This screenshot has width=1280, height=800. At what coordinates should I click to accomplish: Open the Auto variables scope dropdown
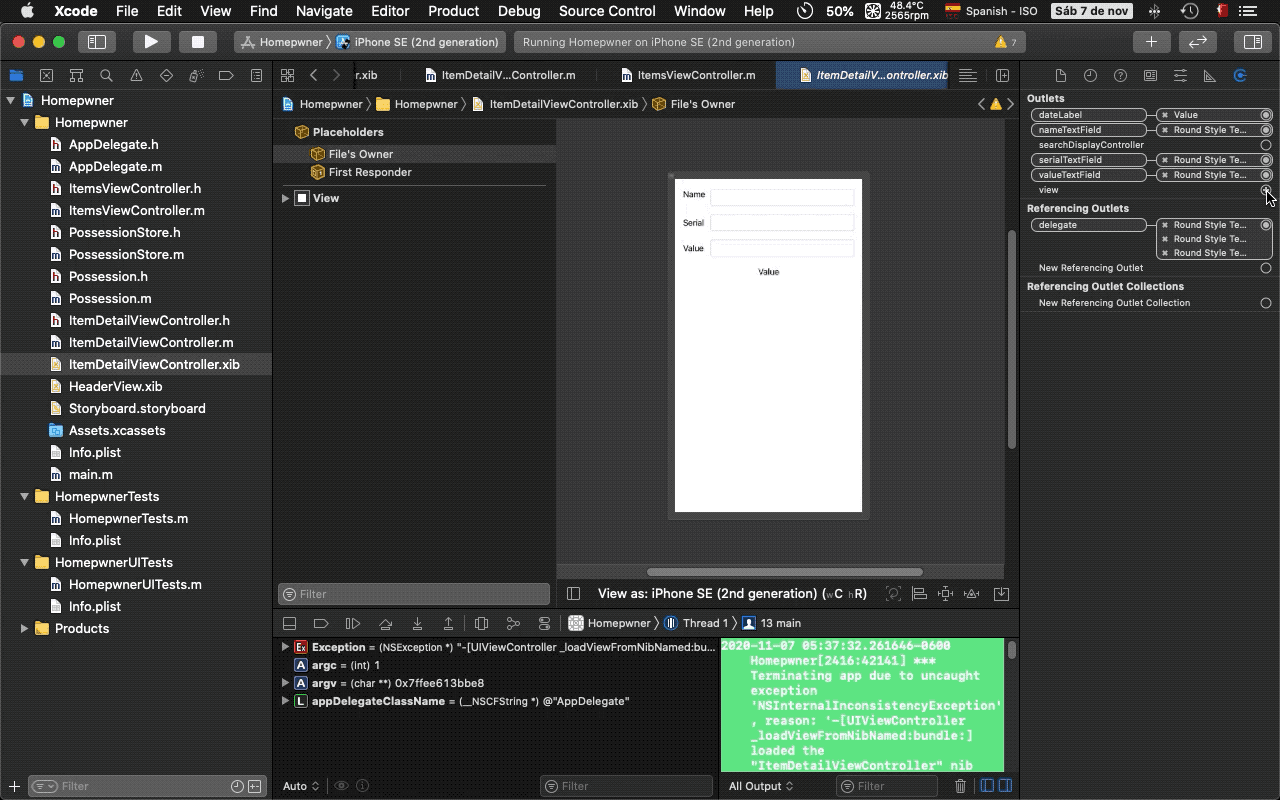click(x=301, y=786)
